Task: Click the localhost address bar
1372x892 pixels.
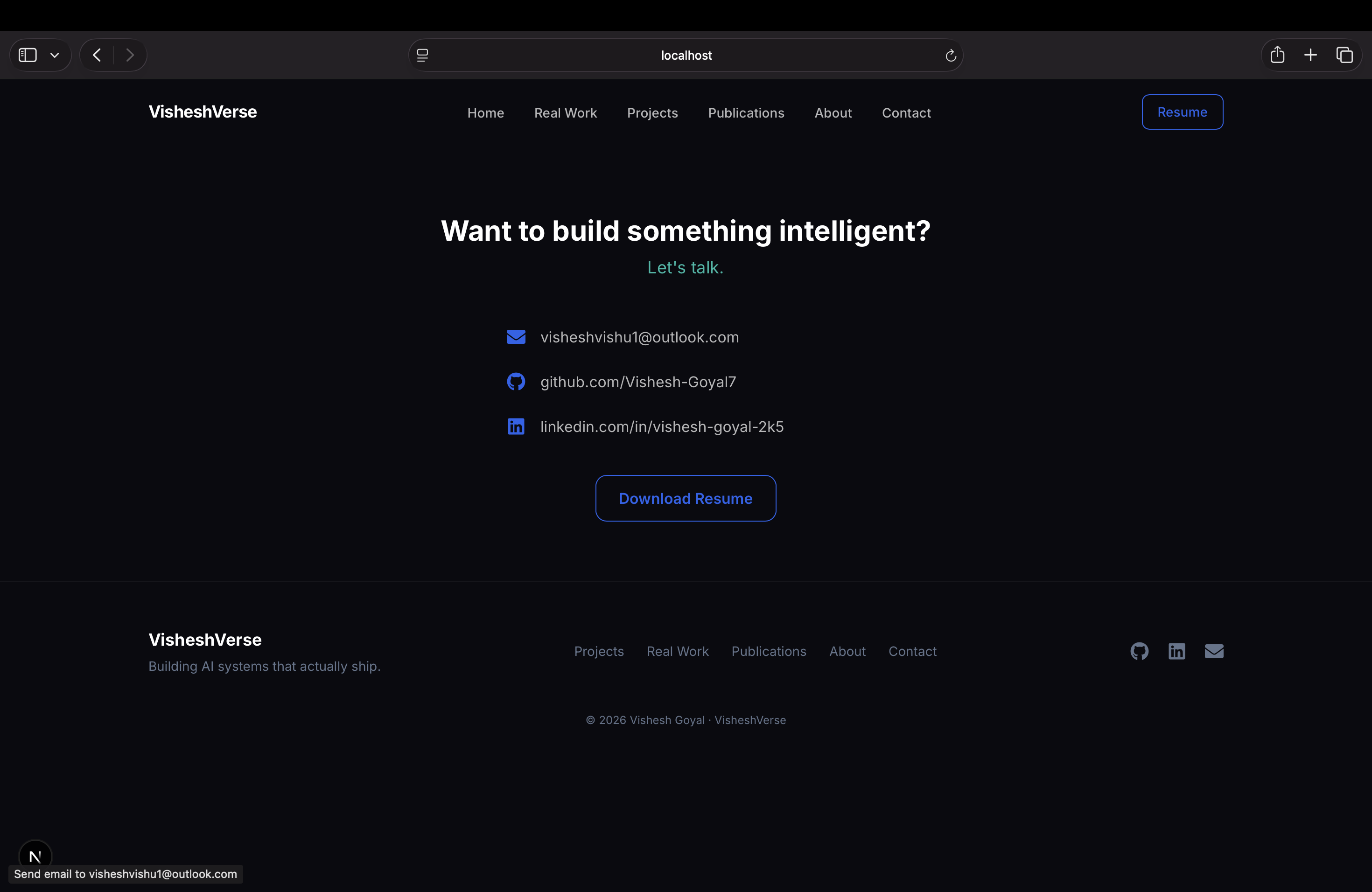Action: 686,56
